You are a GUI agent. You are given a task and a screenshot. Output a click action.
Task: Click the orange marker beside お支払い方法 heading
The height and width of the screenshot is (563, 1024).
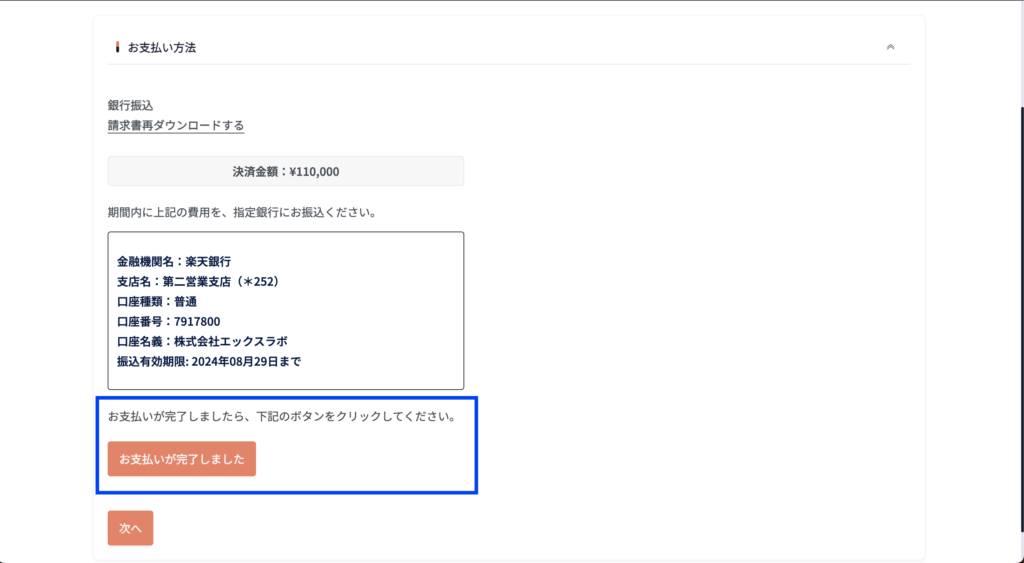(118, 47)
